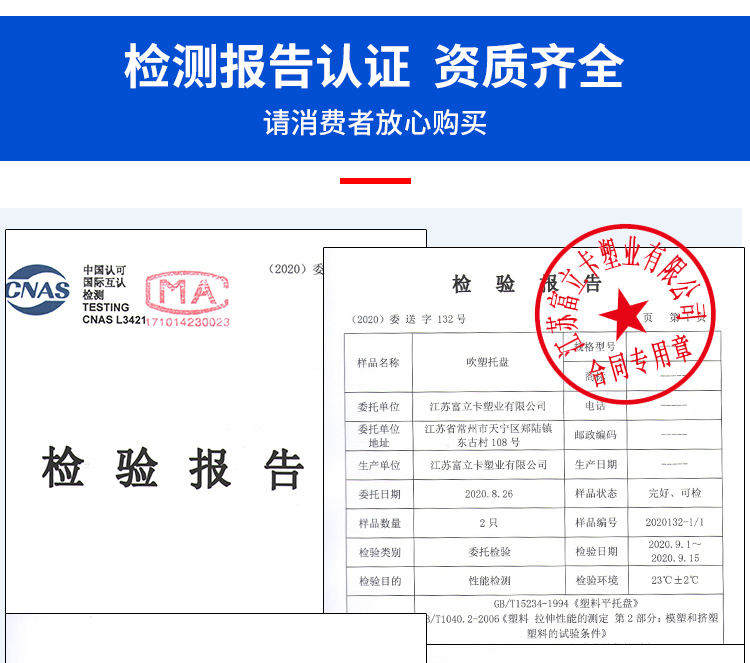Click the standard GB/T15234-1994《塑料平托盘》
This screenshot has height=663, width=750.
(x=566, y=603)
